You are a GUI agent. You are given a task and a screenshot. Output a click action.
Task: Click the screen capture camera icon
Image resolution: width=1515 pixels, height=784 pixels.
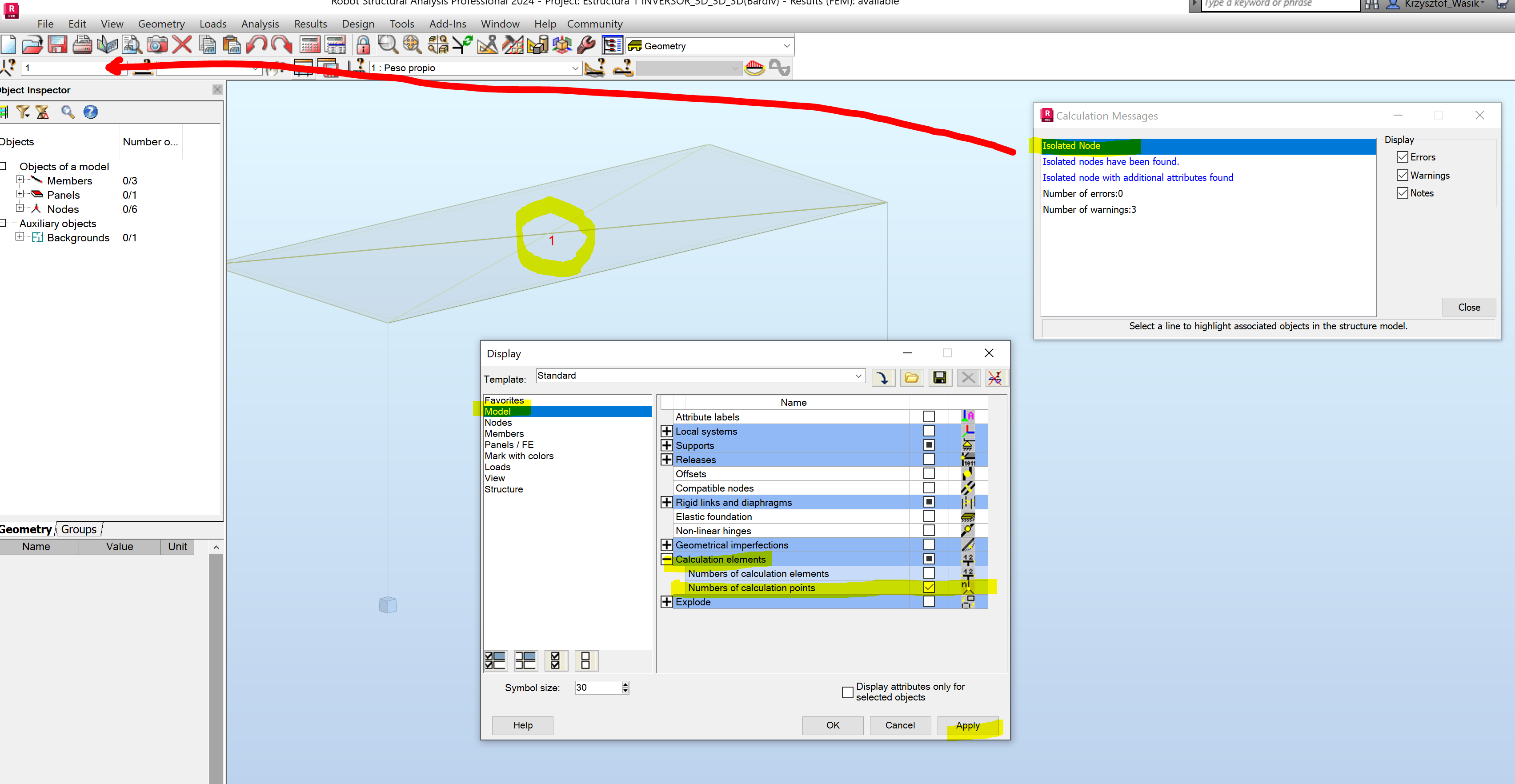156,45
